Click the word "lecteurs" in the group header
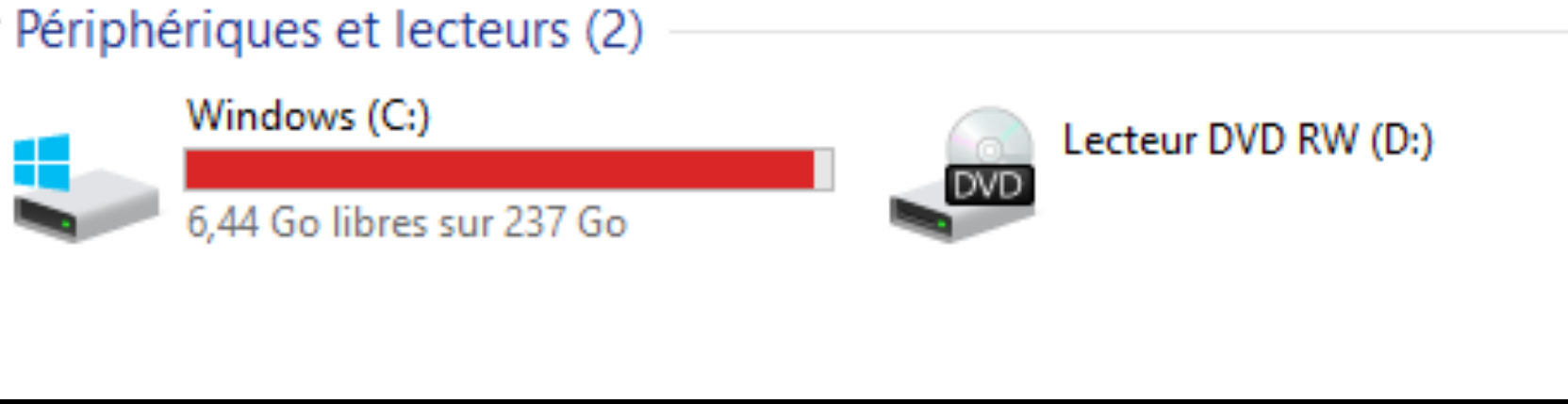The height and width of the screenshot is (404, 1568). 482,30
